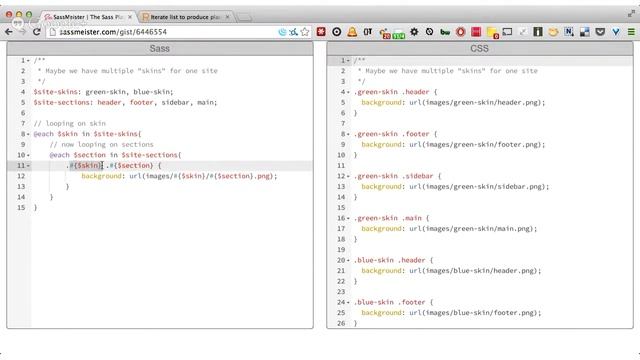The width and height of the screenshot is (640, 360).
Task: Fold the selector block at Sass line 11
Action: point(28,165)
